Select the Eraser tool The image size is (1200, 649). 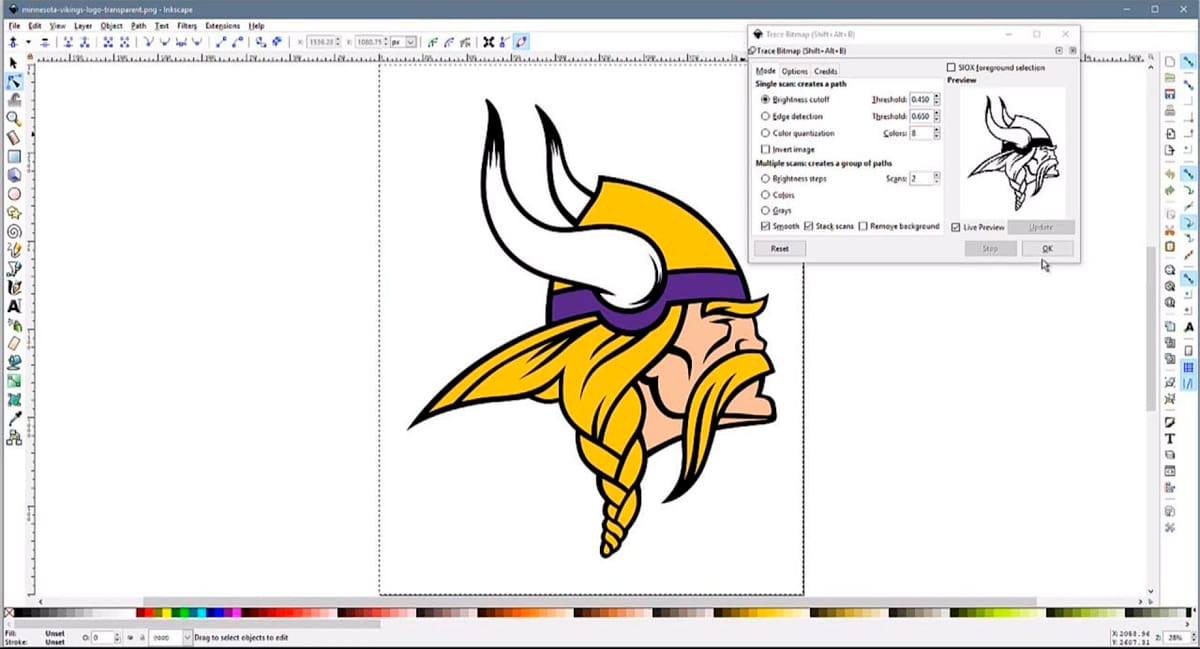[14, 343]
